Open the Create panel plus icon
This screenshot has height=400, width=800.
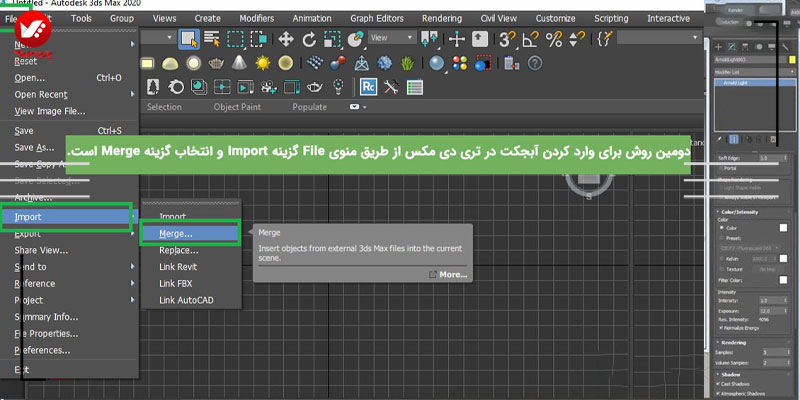click(x=719, y=47)
